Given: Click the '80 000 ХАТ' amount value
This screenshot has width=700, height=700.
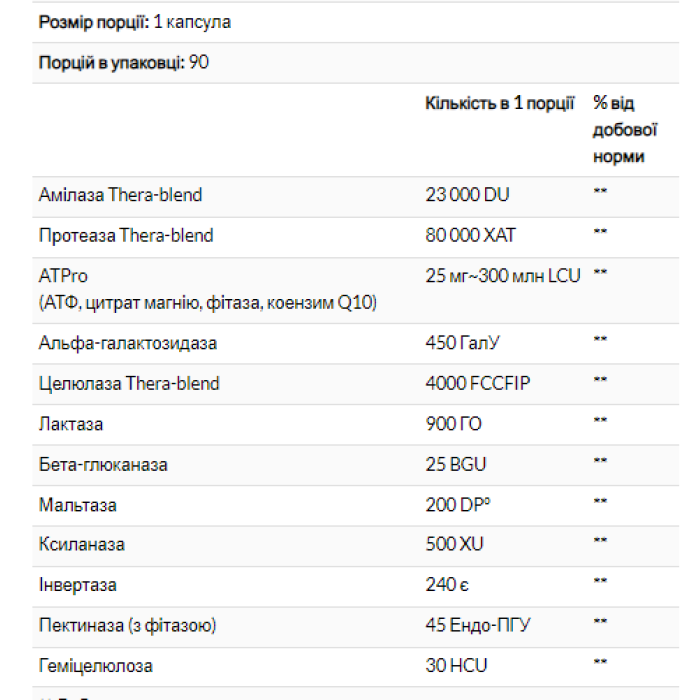Looking at the screenshot, I should click(471, 236).
